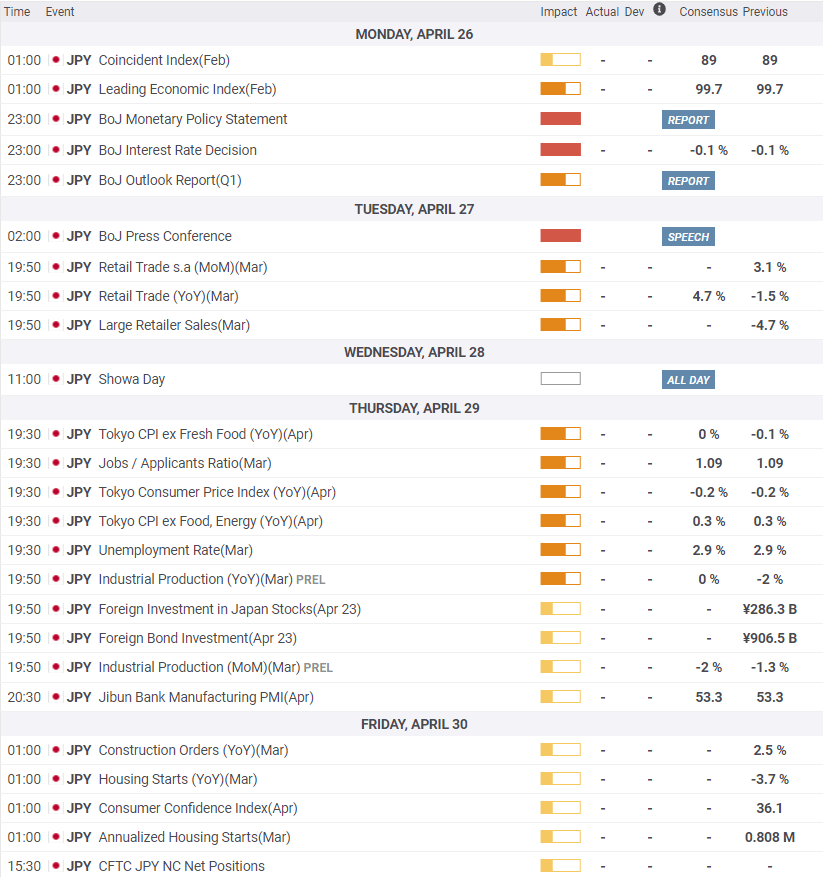
Task: Expand the Consumer Confidence Index(Apr) row
Action: [198, 808]
